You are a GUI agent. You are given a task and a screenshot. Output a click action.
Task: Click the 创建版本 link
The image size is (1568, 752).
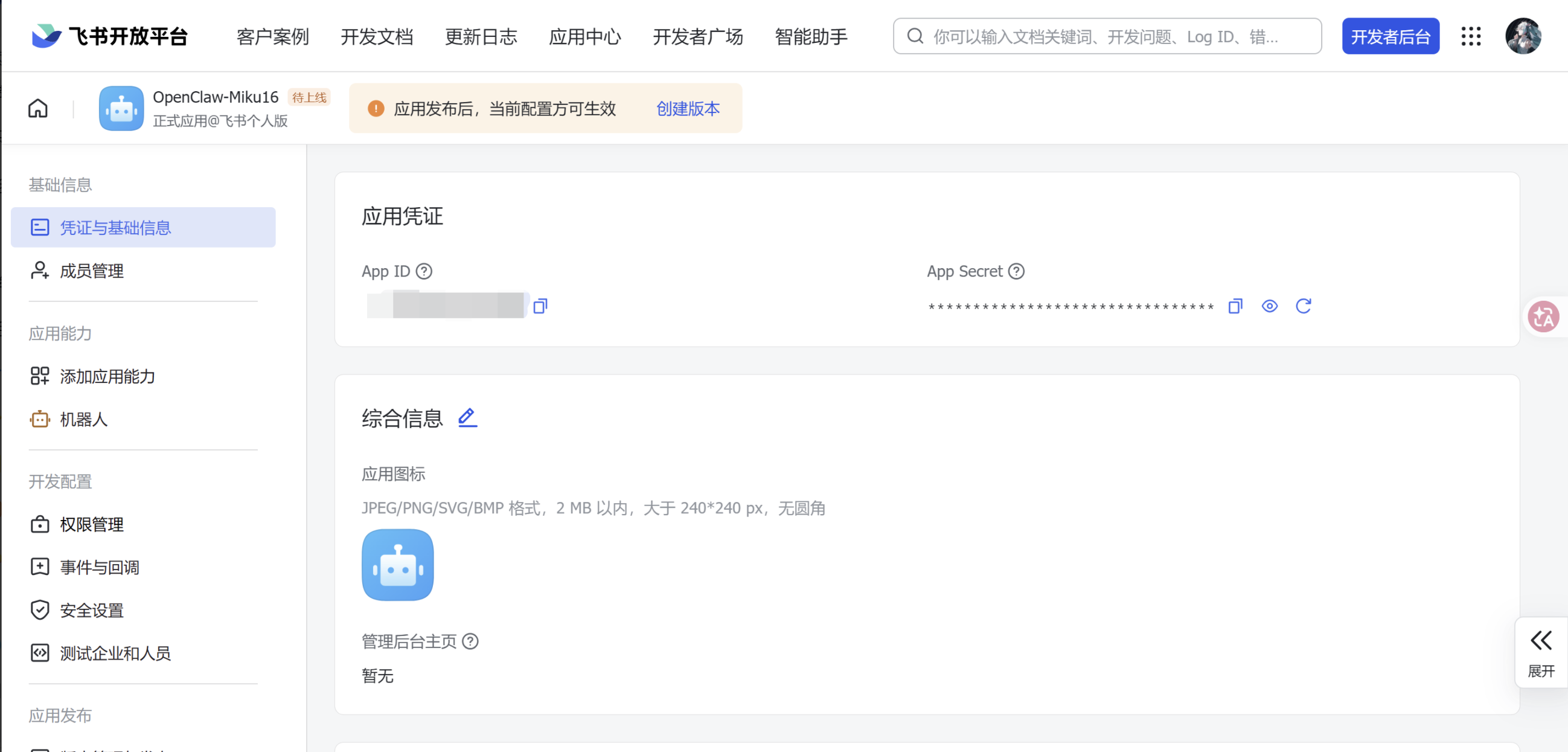(x=688, y=108)
